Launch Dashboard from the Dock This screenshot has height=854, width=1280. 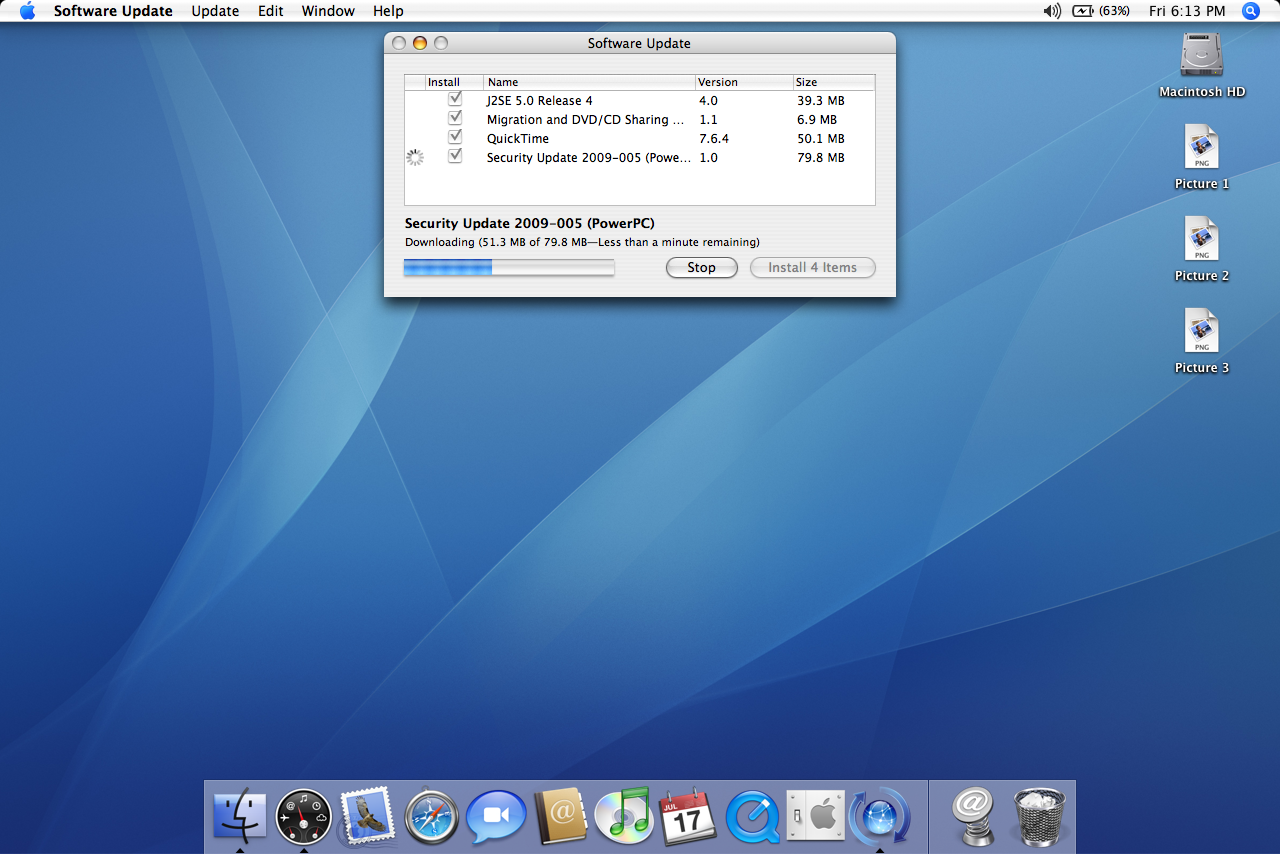[x=303, y=816]
